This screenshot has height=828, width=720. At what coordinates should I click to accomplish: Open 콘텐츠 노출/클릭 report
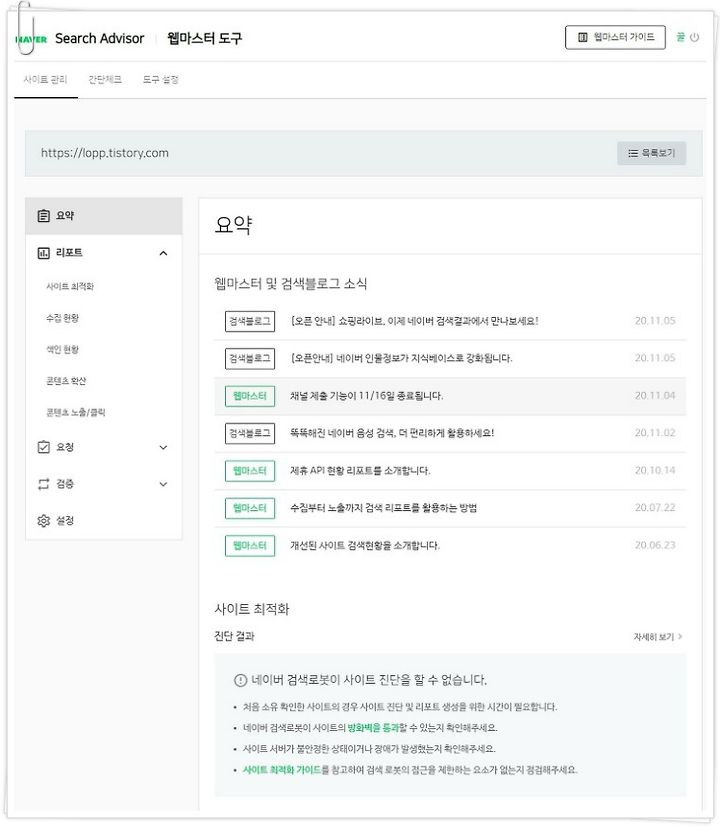[x=76, y=412]
